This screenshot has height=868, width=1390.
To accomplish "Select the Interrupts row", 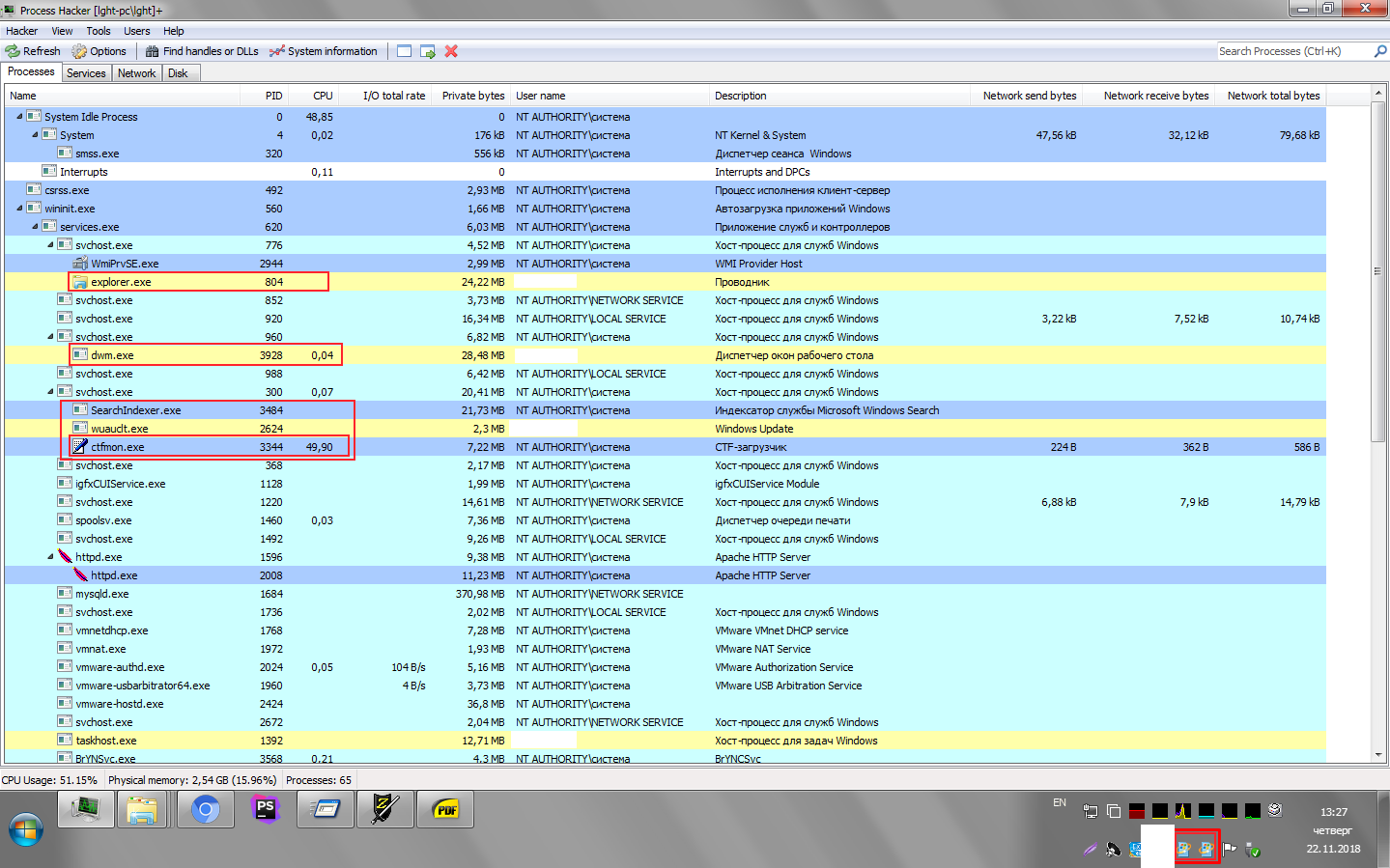I will pos(666,172).
